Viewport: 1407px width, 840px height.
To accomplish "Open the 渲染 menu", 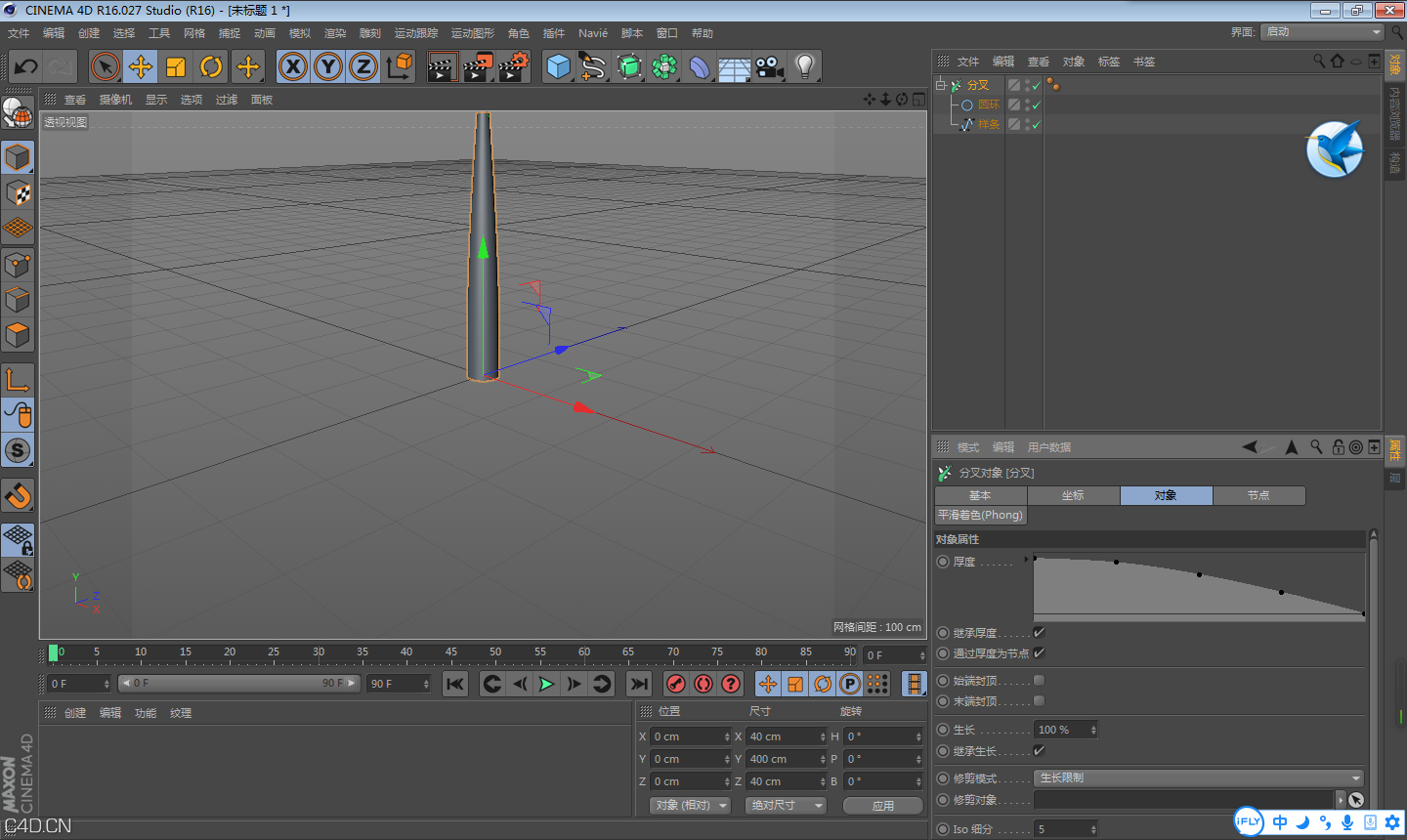I will click(334, 33).
